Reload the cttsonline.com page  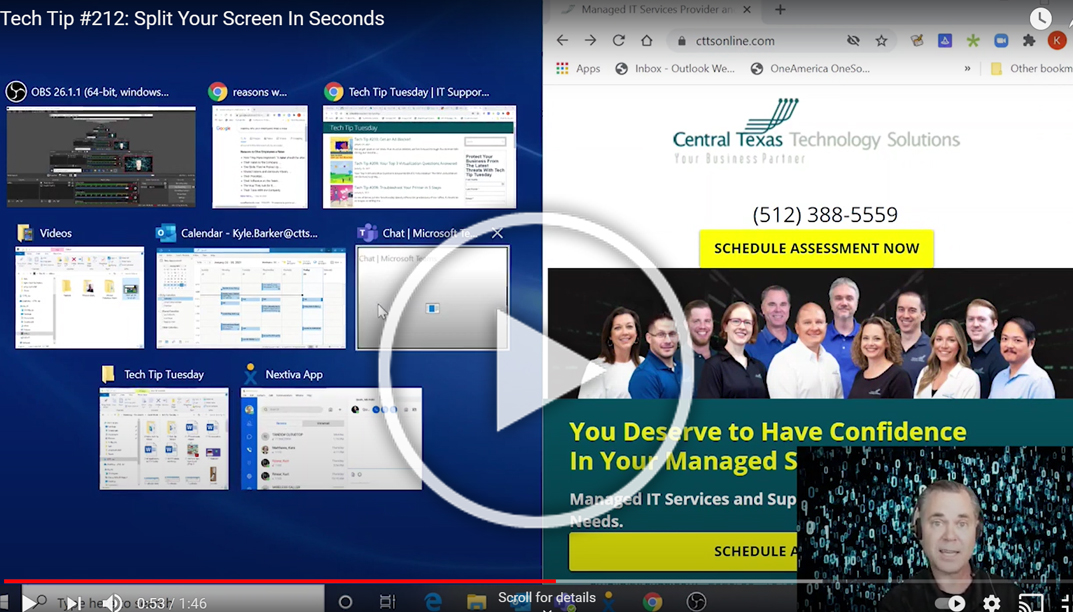[x=619, y=40]
